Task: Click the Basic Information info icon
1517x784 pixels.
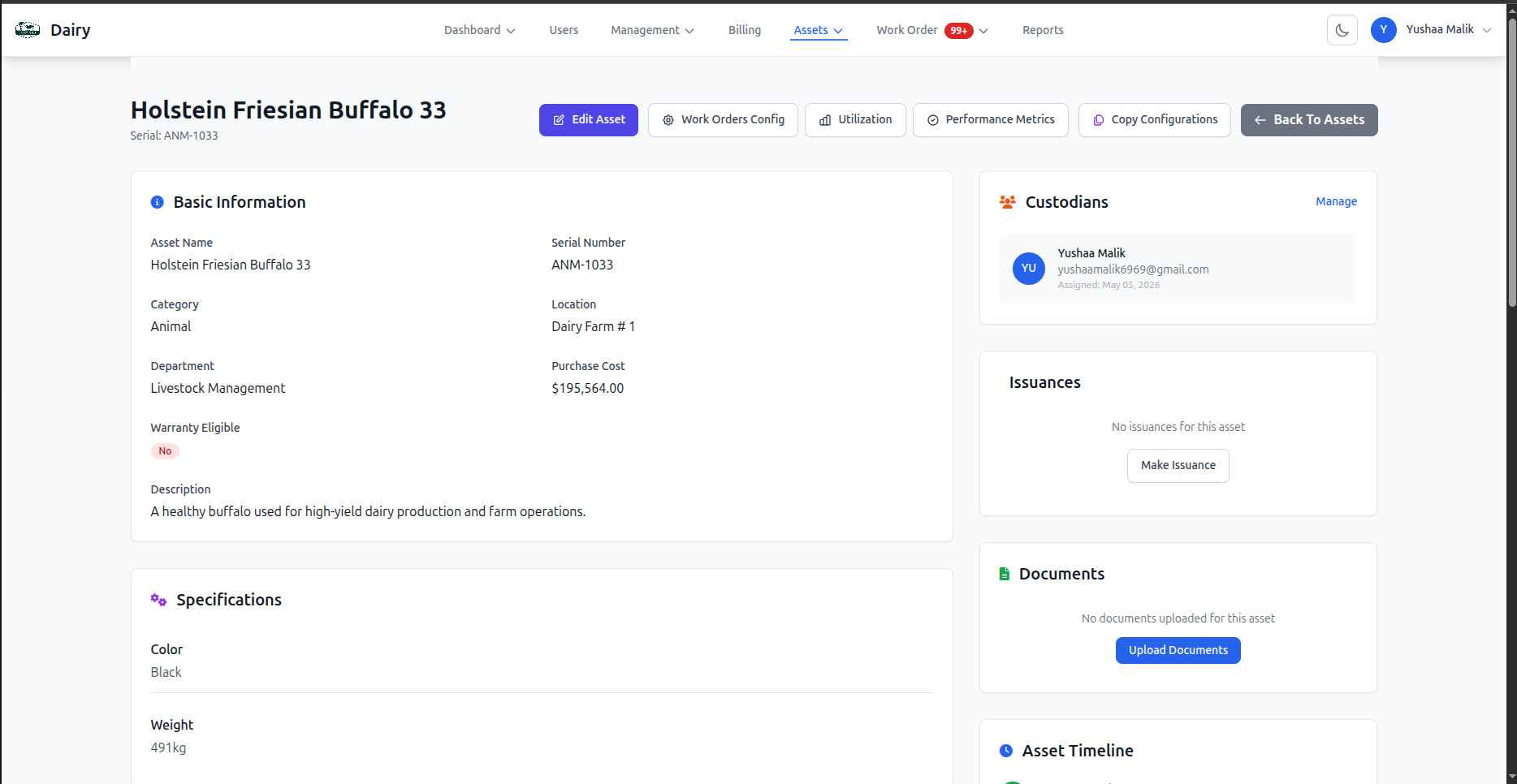Action: [x=158, y=202]
